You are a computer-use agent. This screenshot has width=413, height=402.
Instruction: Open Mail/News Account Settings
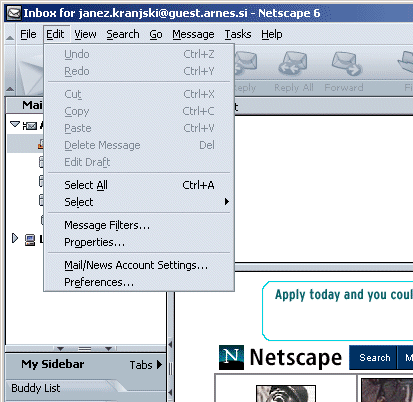pyautogui.click(x=139, y=265)
